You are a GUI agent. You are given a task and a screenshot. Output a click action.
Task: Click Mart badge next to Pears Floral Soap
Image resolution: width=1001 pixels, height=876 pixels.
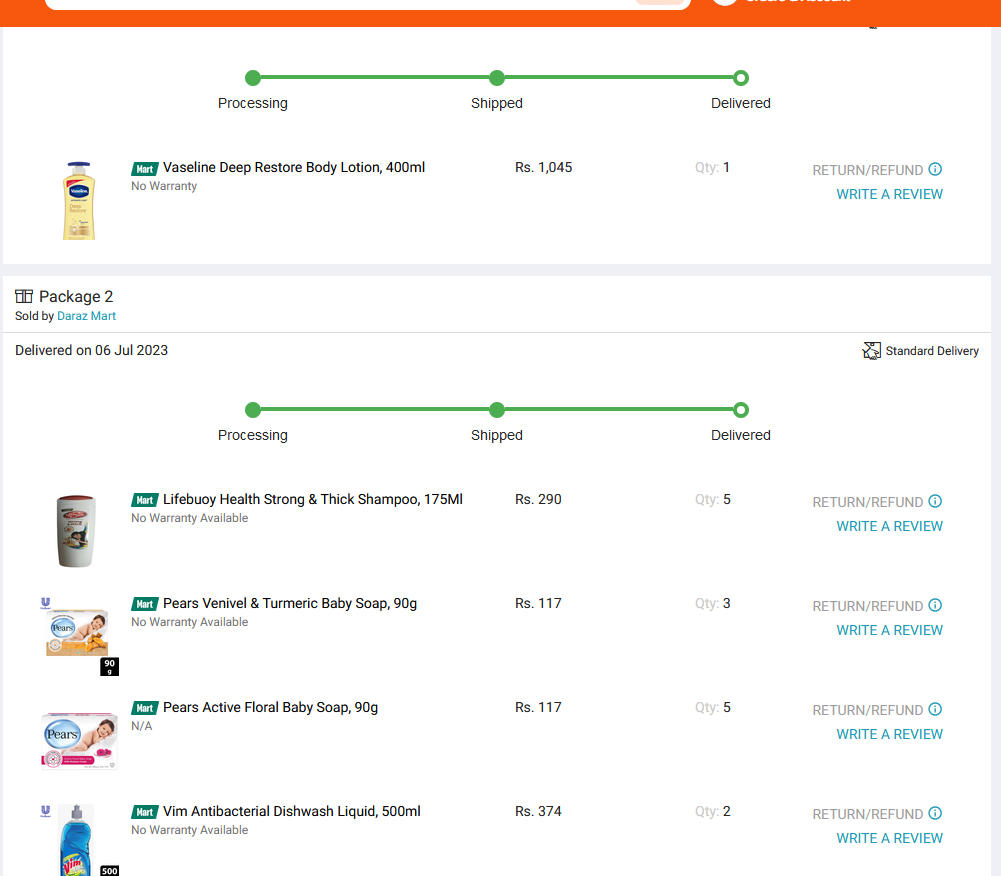click(145, 709)
